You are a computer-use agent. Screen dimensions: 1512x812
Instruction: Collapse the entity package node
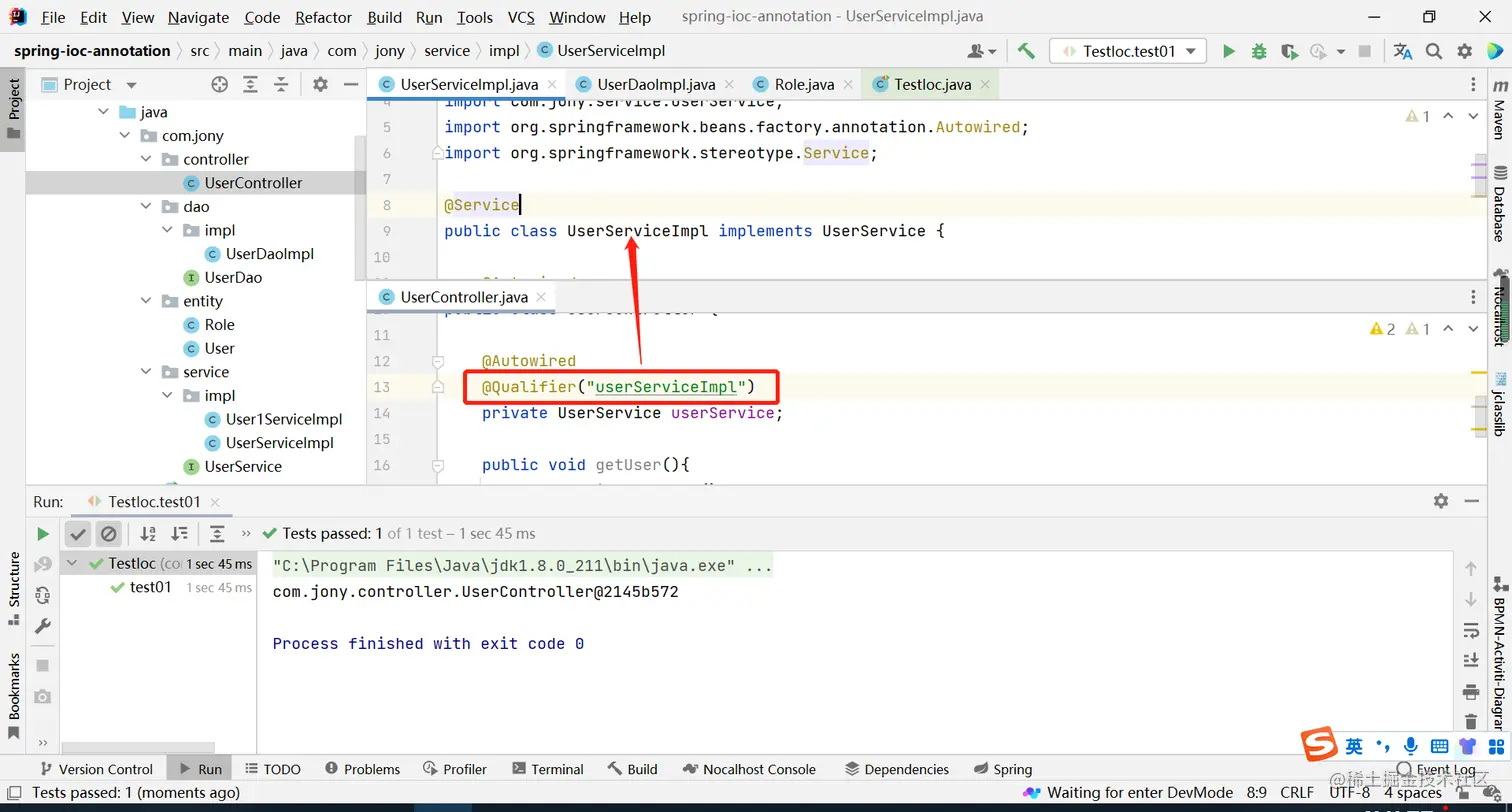click(146, 301)
